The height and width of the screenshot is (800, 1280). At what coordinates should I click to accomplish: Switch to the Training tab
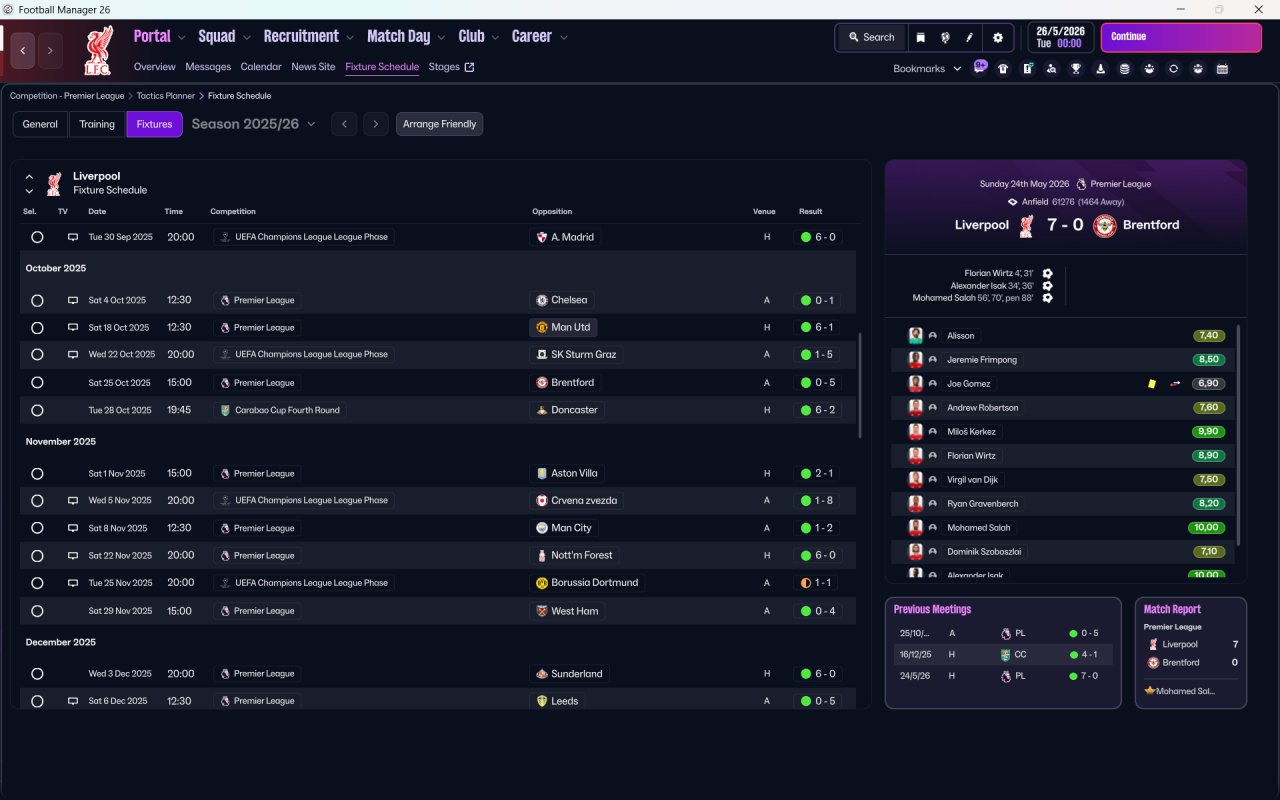pyautogui.click(x=97, y=124)
